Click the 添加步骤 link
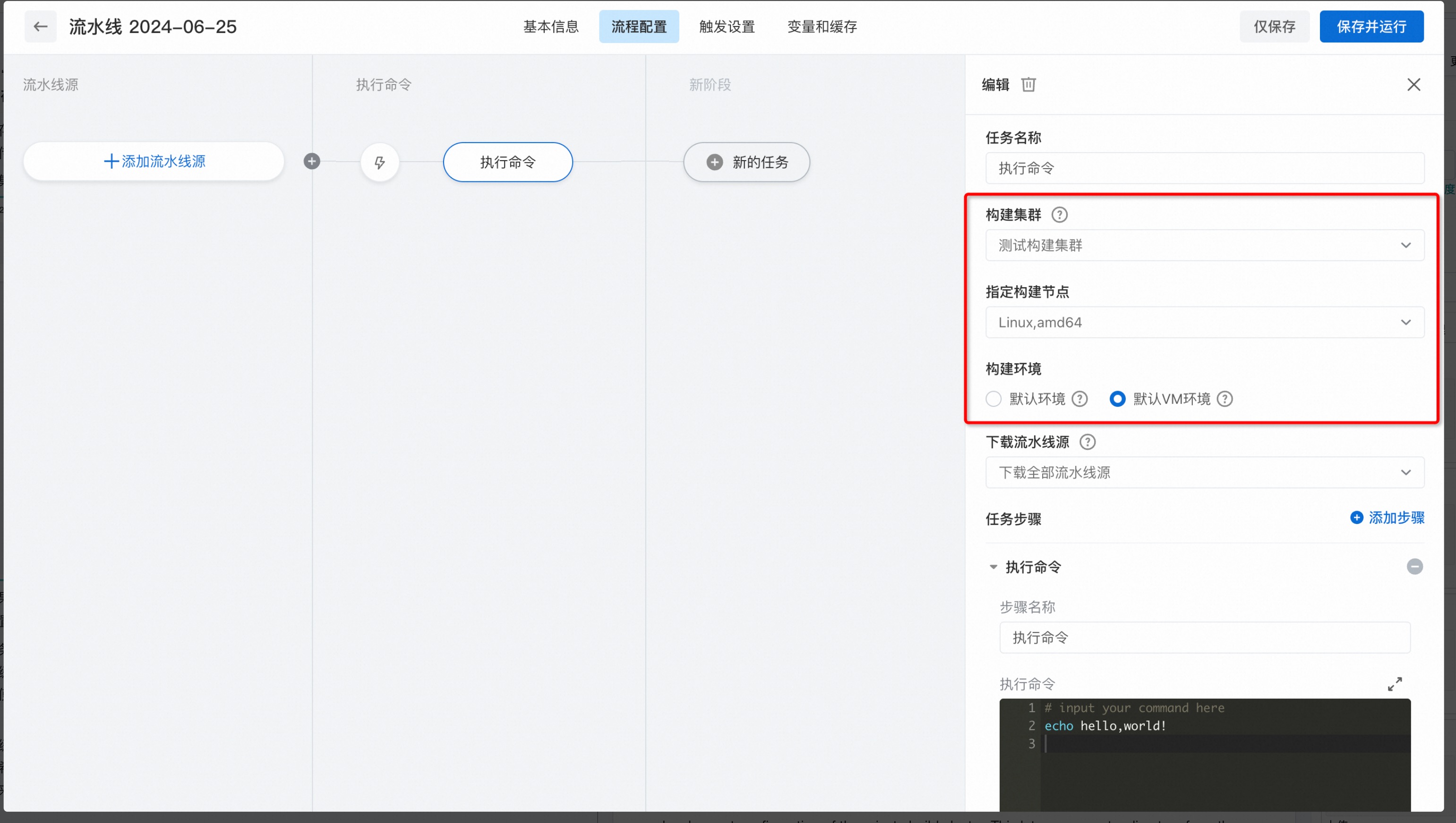 tap(1387, 518)
